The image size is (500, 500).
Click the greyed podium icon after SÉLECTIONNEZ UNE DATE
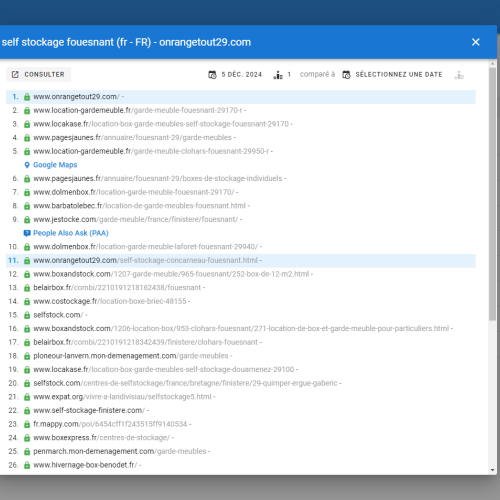pos(459,75)
